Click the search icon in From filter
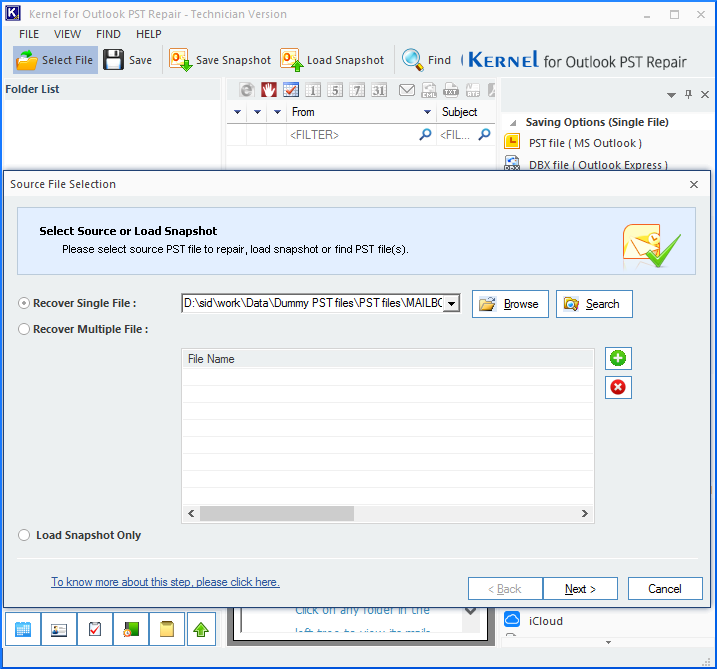The image size is (717, 669). pos(425,134)
